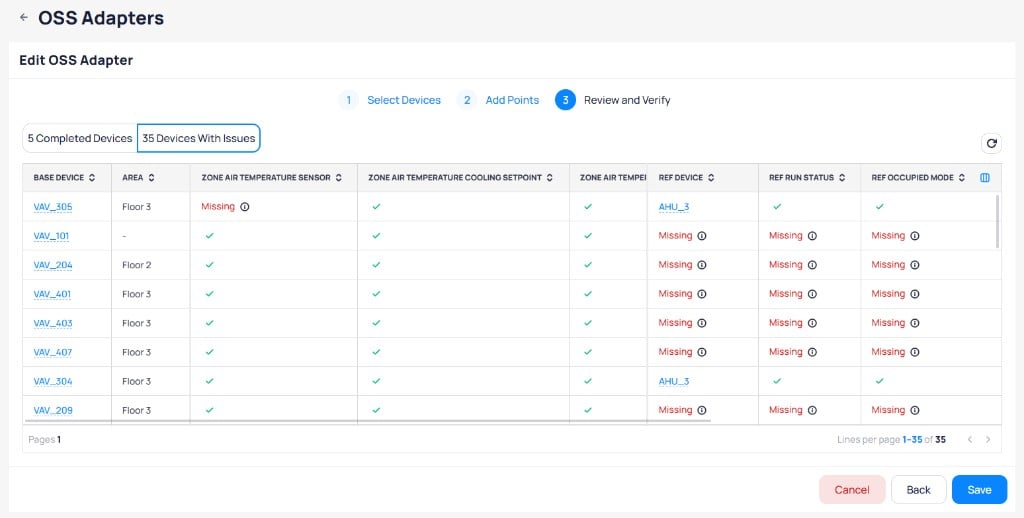This screenshot has height=518, width=1024.
Task: Click Ref Occupied Mode info icon in VAV_204 row
Action: click(x=915, y=265)
